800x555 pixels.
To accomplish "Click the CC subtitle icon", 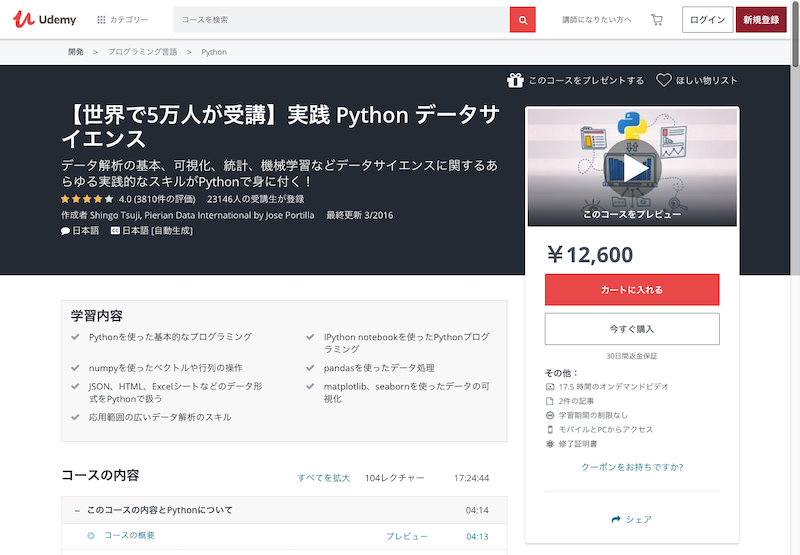I will (x=115, y=231).
